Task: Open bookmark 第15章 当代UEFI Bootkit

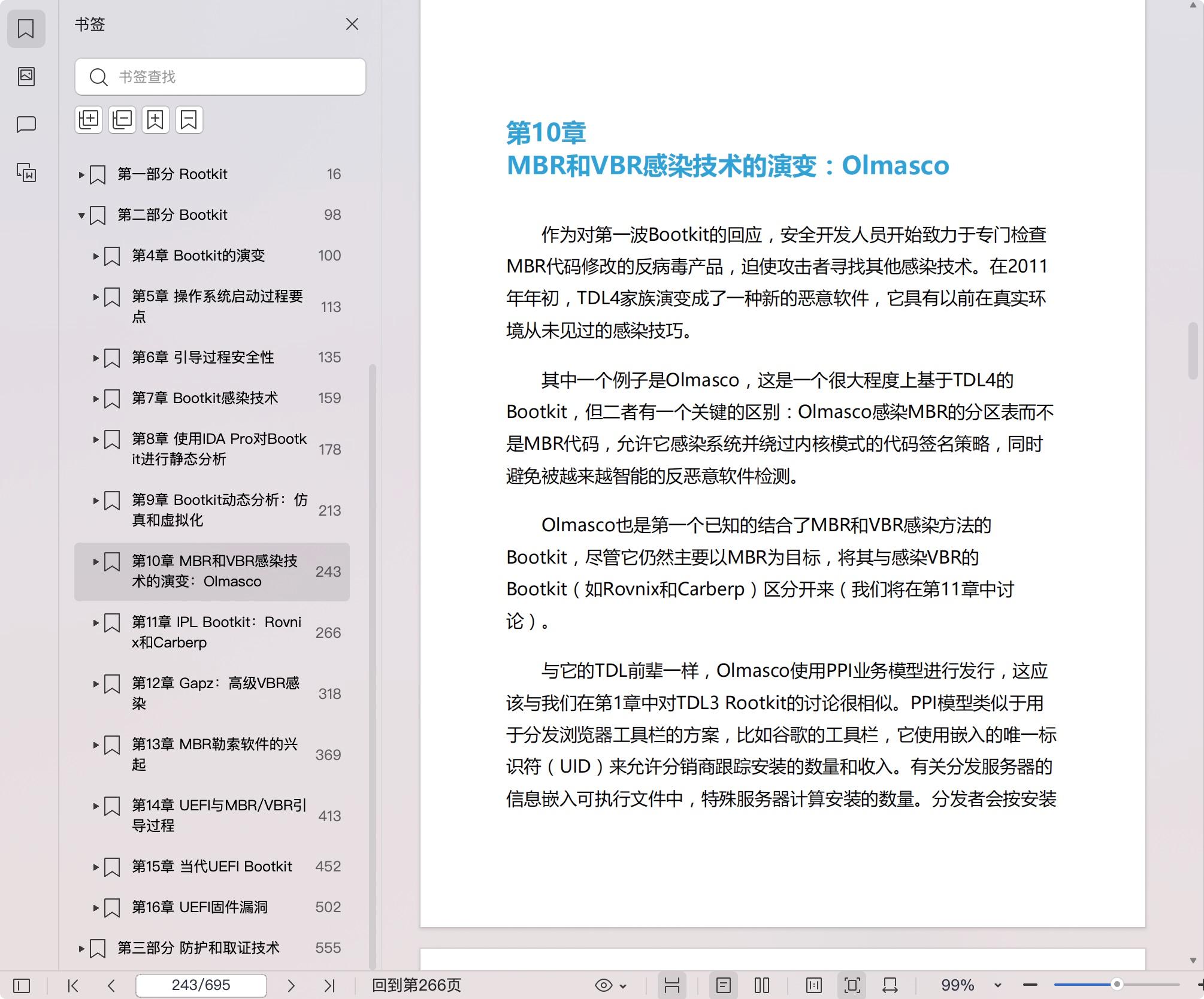Action: (x=212, y=867)
